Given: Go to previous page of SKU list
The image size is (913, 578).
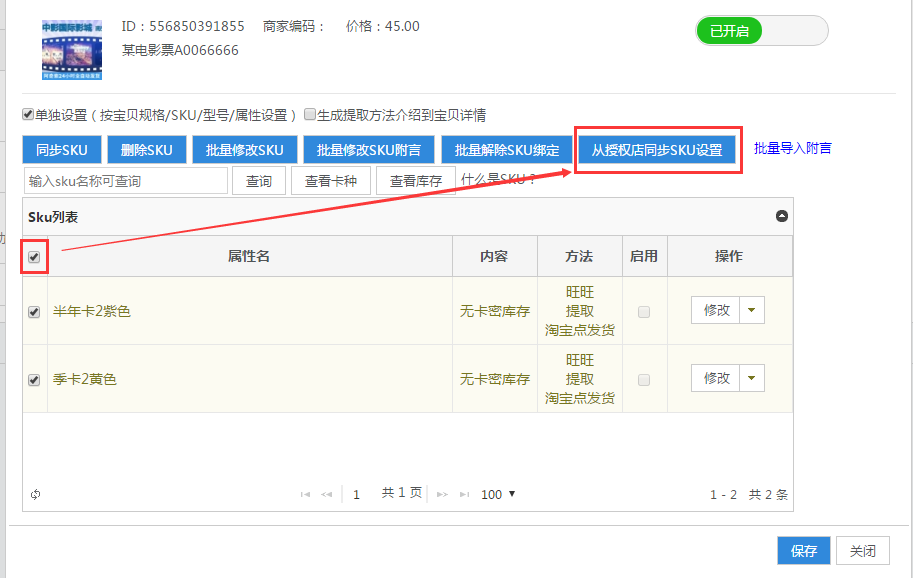Looking at the screenshot, I should pyautogui.click(x=326, y=494).
